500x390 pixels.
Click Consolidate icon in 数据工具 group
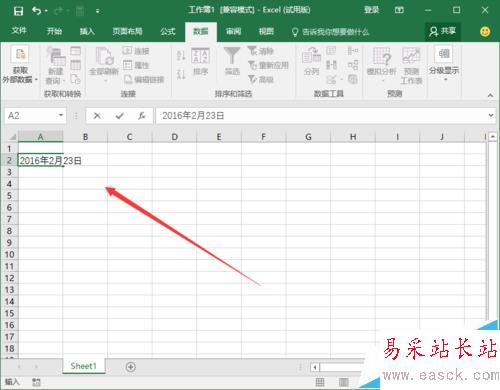click(x=353, y=51)
